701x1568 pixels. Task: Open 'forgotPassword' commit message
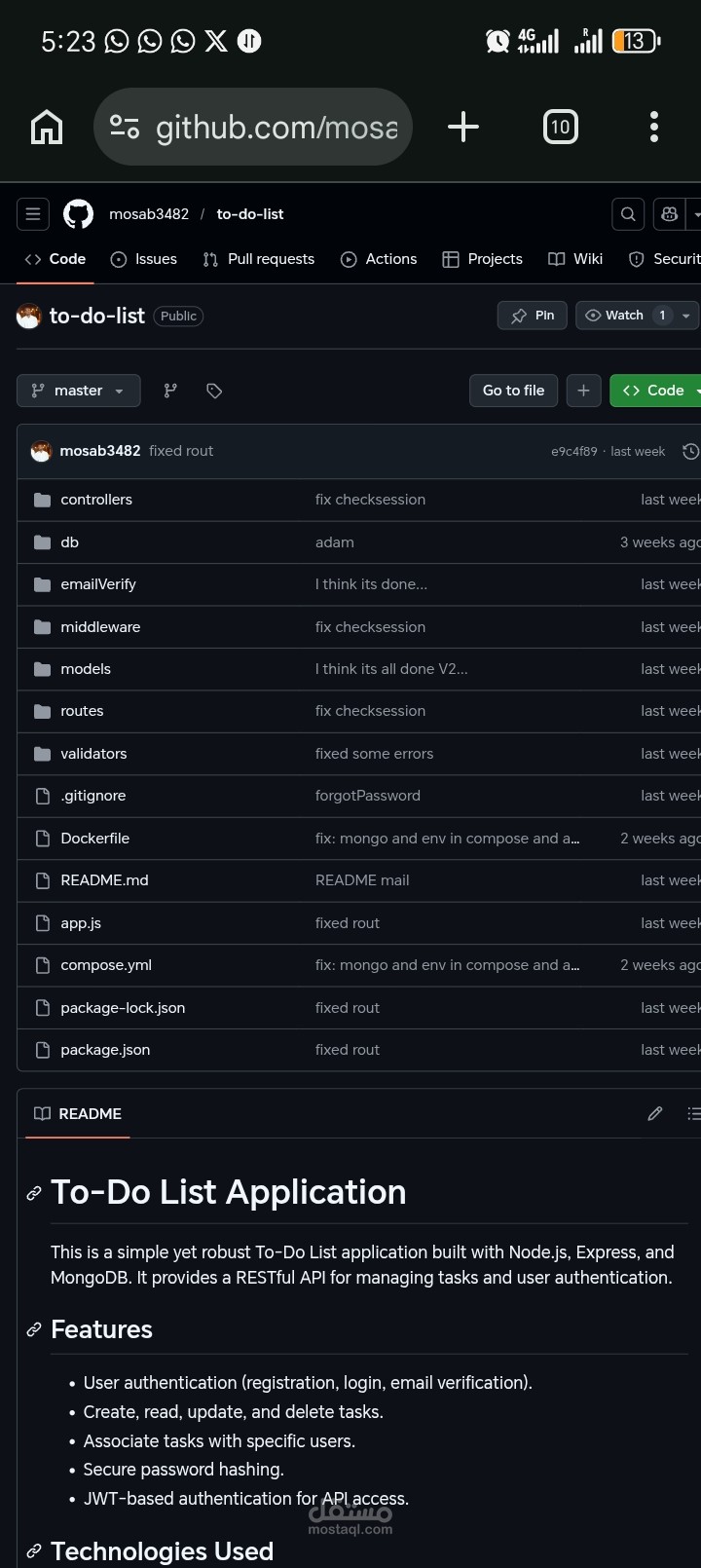click(368, 796)
